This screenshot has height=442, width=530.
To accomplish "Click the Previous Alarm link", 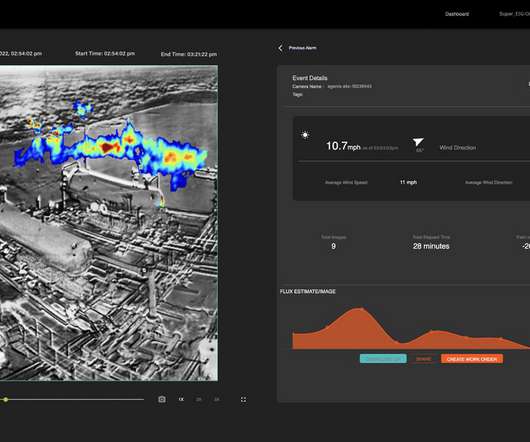I will [303, 48].
